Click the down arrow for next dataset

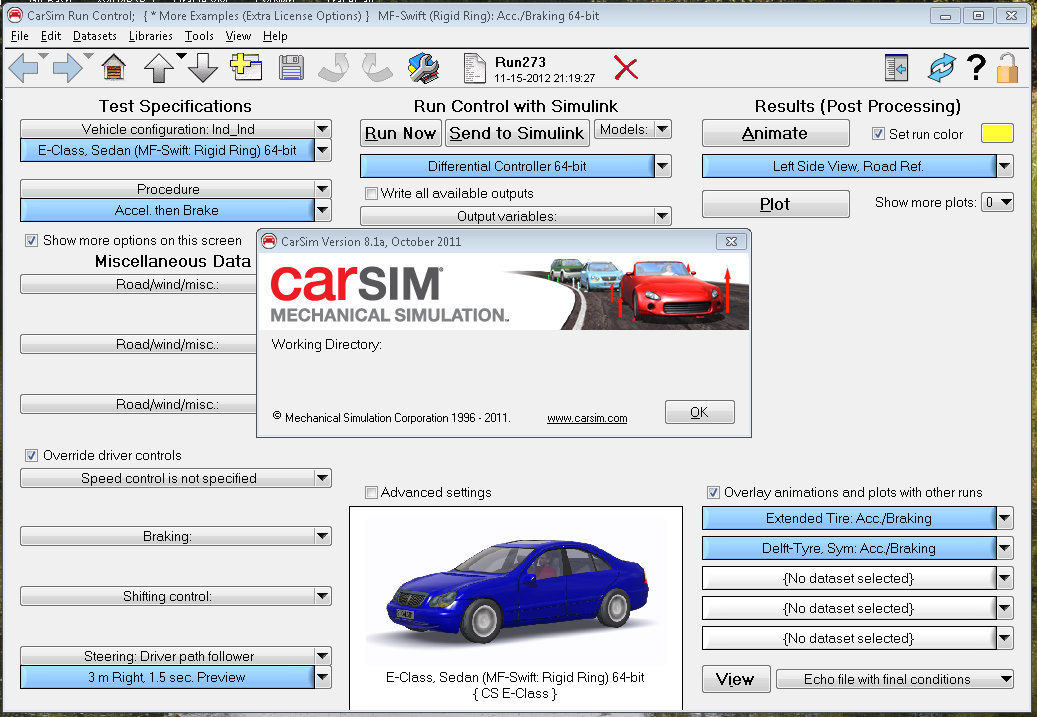(x=203, y=68)
